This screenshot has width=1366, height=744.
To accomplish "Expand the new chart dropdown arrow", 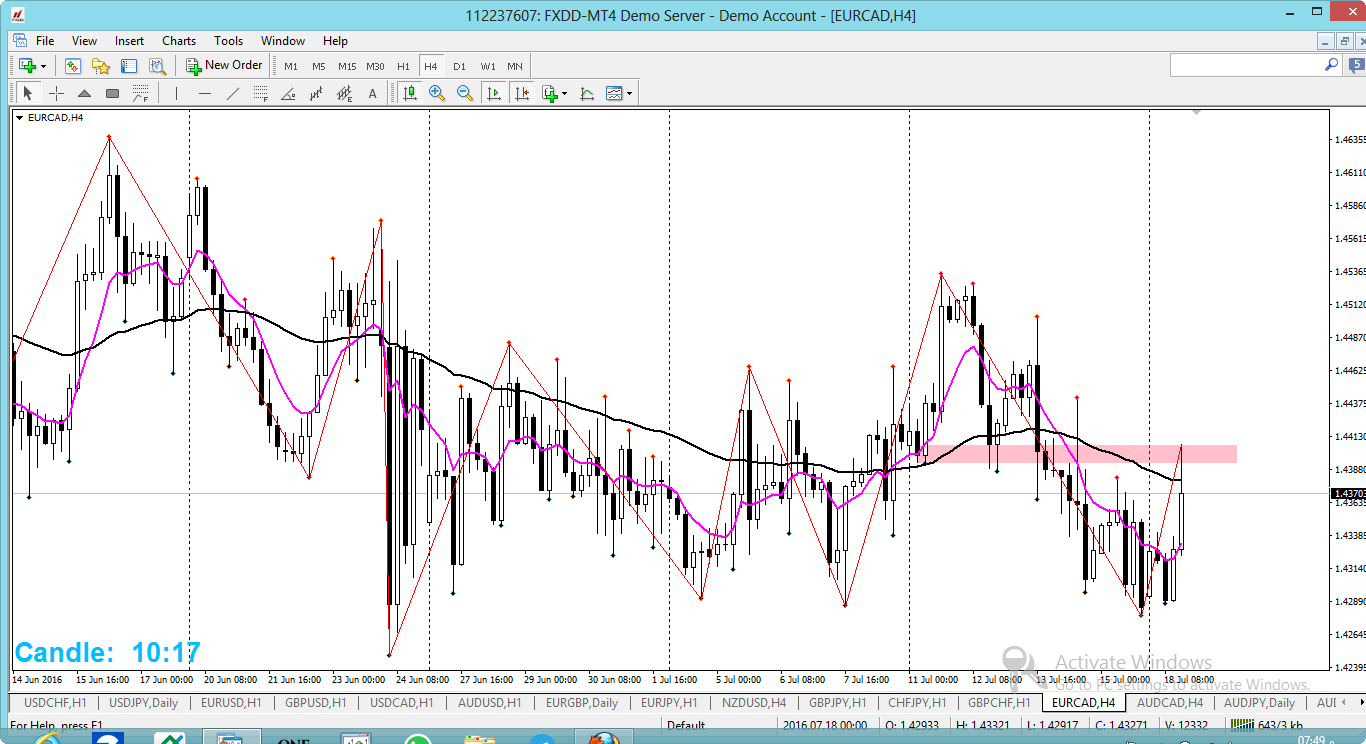I will [43, 66].
